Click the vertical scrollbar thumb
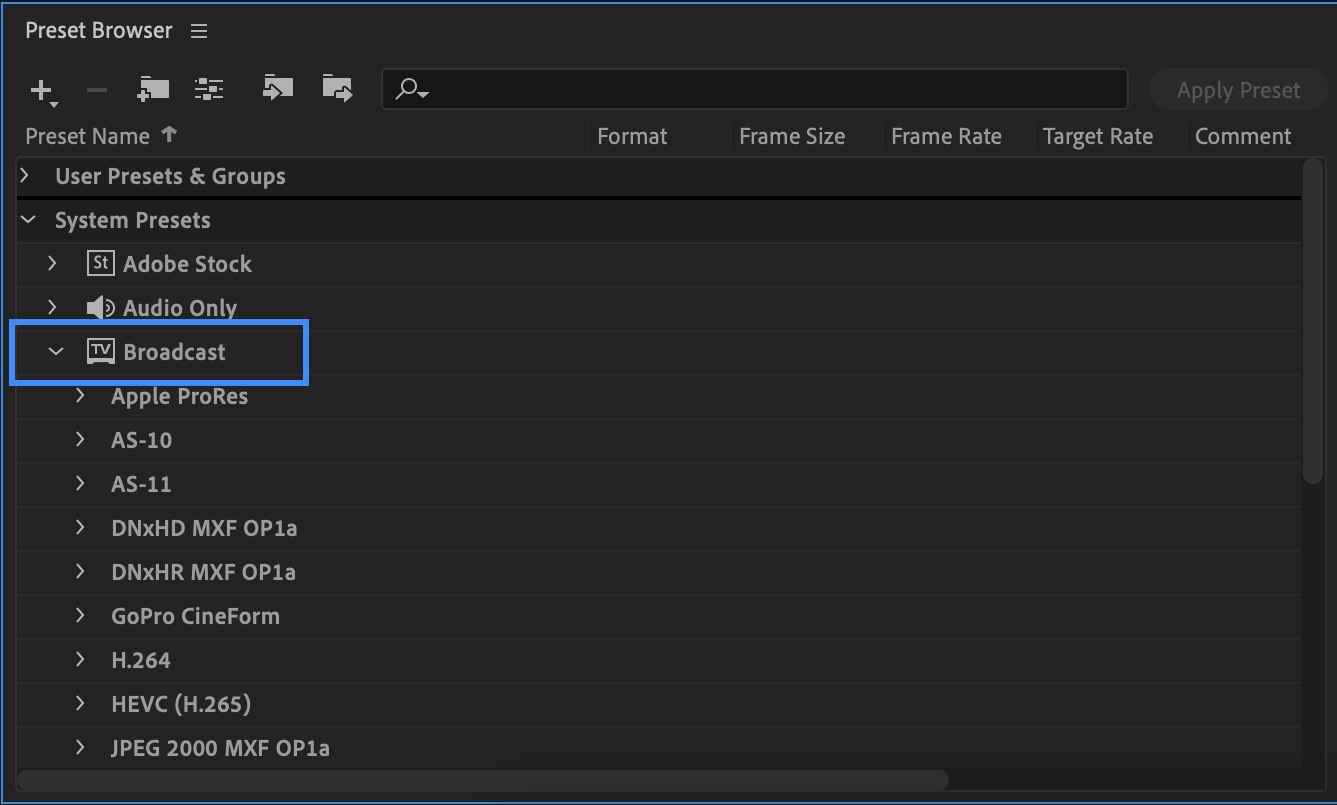Image resolution: width=1337 pixels, height=805 pixels. 1313,322
